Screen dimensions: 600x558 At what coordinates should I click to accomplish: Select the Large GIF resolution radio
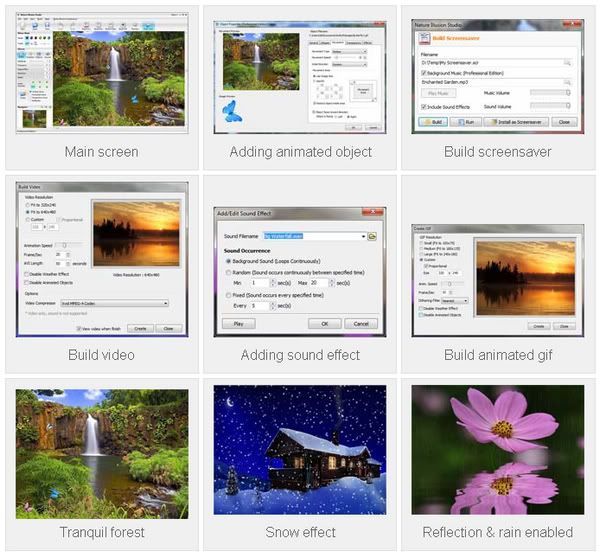point(421,254)
